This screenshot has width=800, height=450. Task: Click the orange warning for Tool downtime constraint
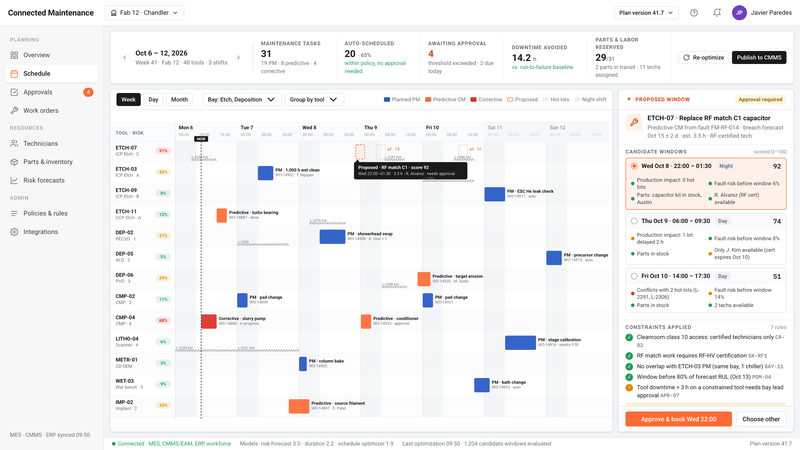629,387
